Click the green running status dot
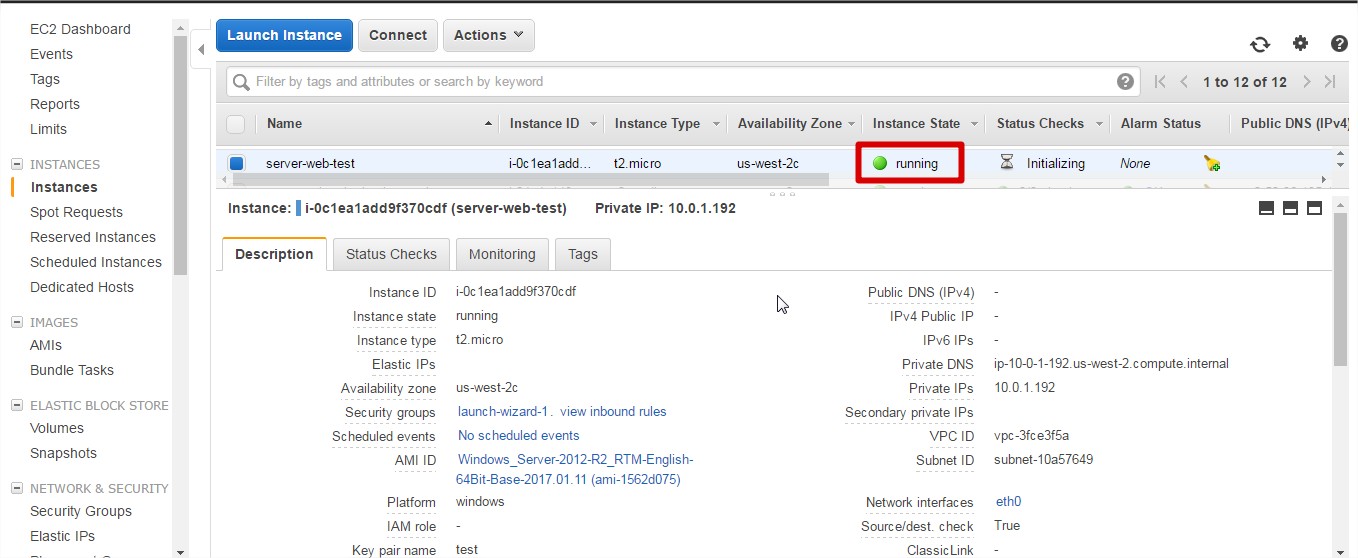This screenshot has width=1358, height=558. (x=880, y=163)
